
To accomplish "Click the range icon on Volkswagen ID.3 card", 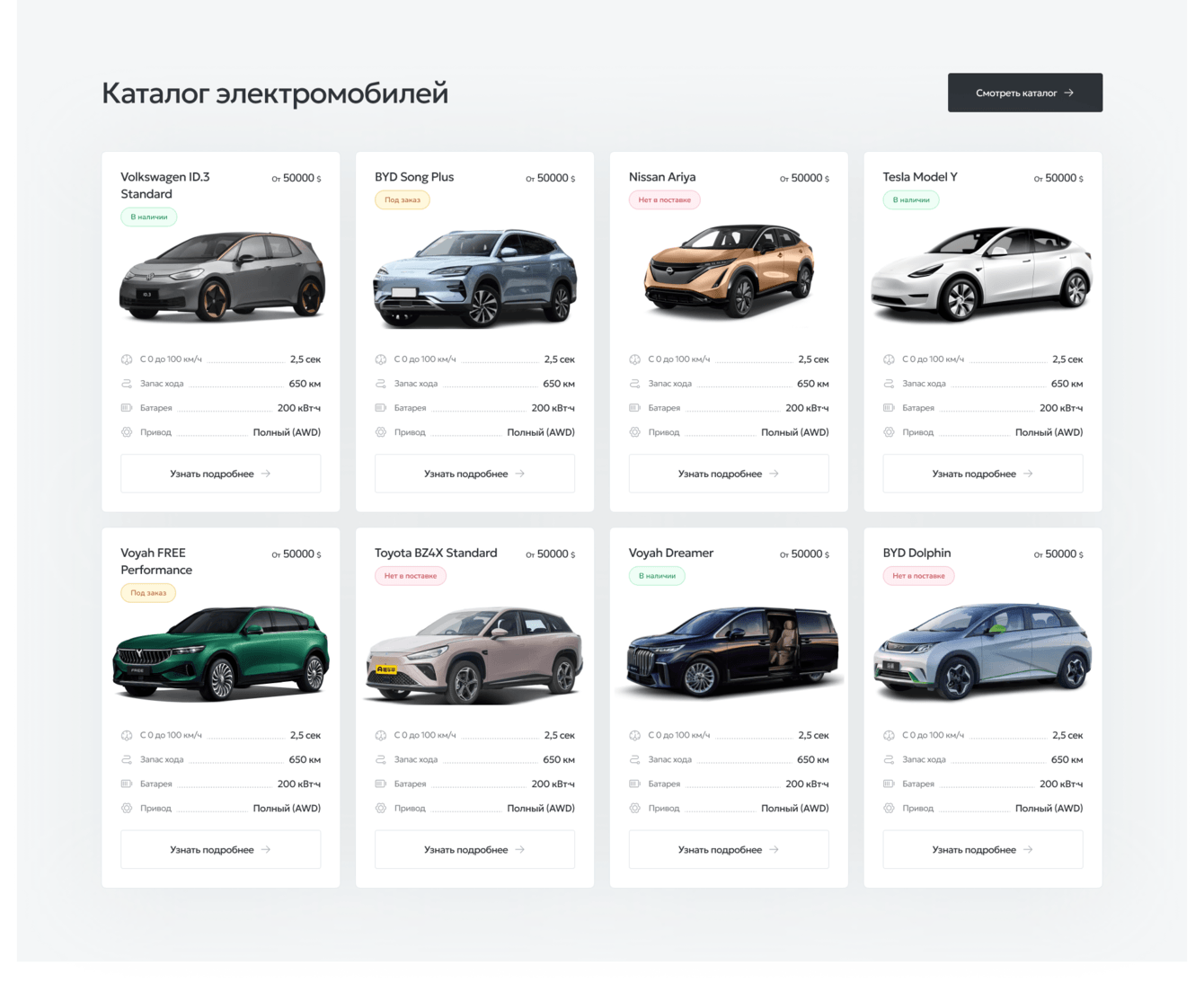I will click(x=127, y=384).
